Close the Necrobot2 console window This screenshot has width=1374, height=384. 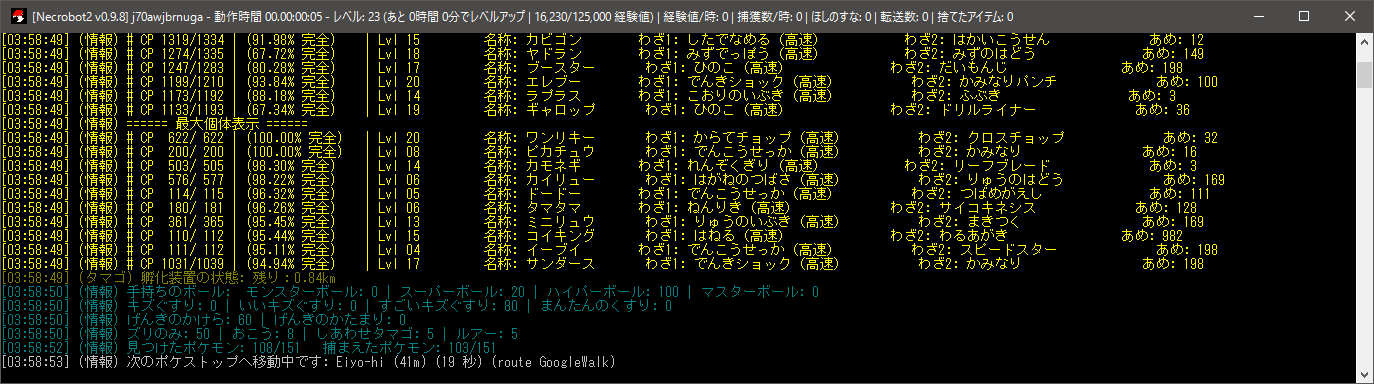1350,16
